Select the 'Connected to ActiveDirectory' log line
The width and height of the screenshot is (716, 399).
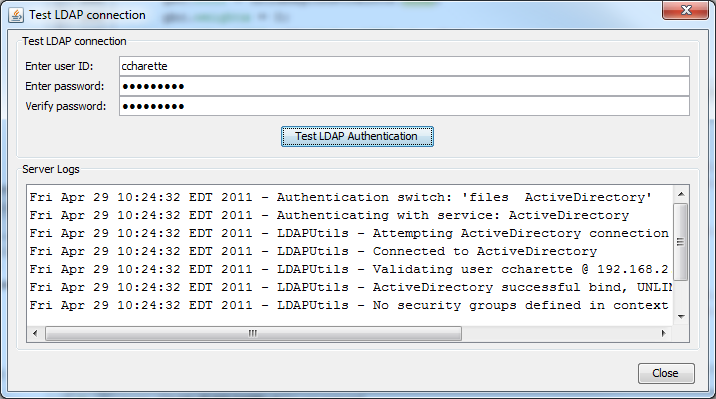click(x=313, y=251)
